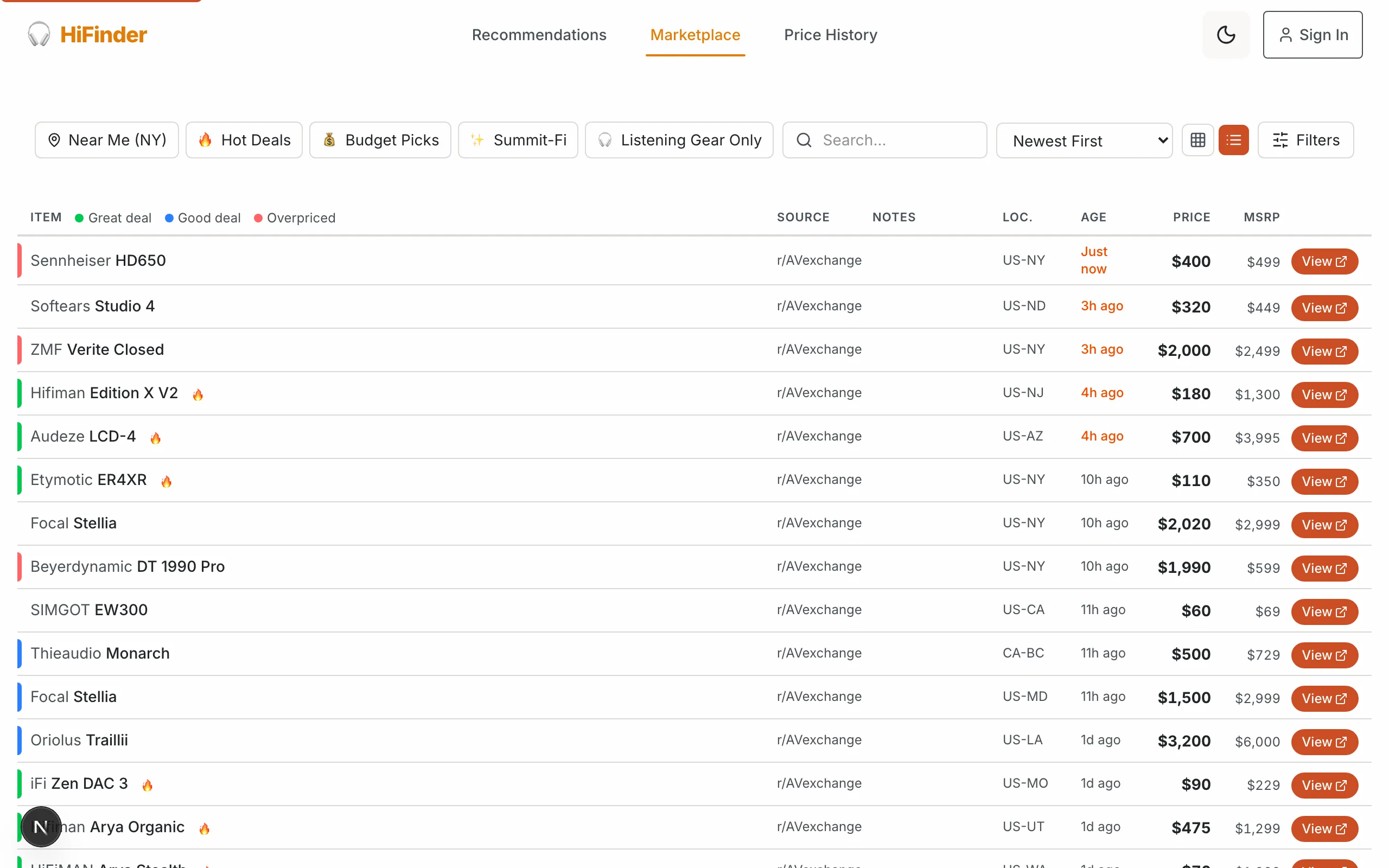Viewport: 1389px width, 868px height.
Task: Click the NOTES column header
Action: point(894,217)
